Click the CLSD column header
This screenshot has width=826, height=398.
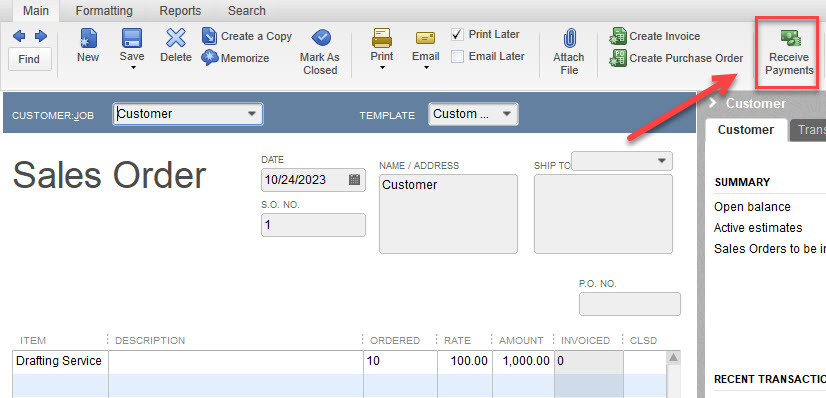[644, 341]
